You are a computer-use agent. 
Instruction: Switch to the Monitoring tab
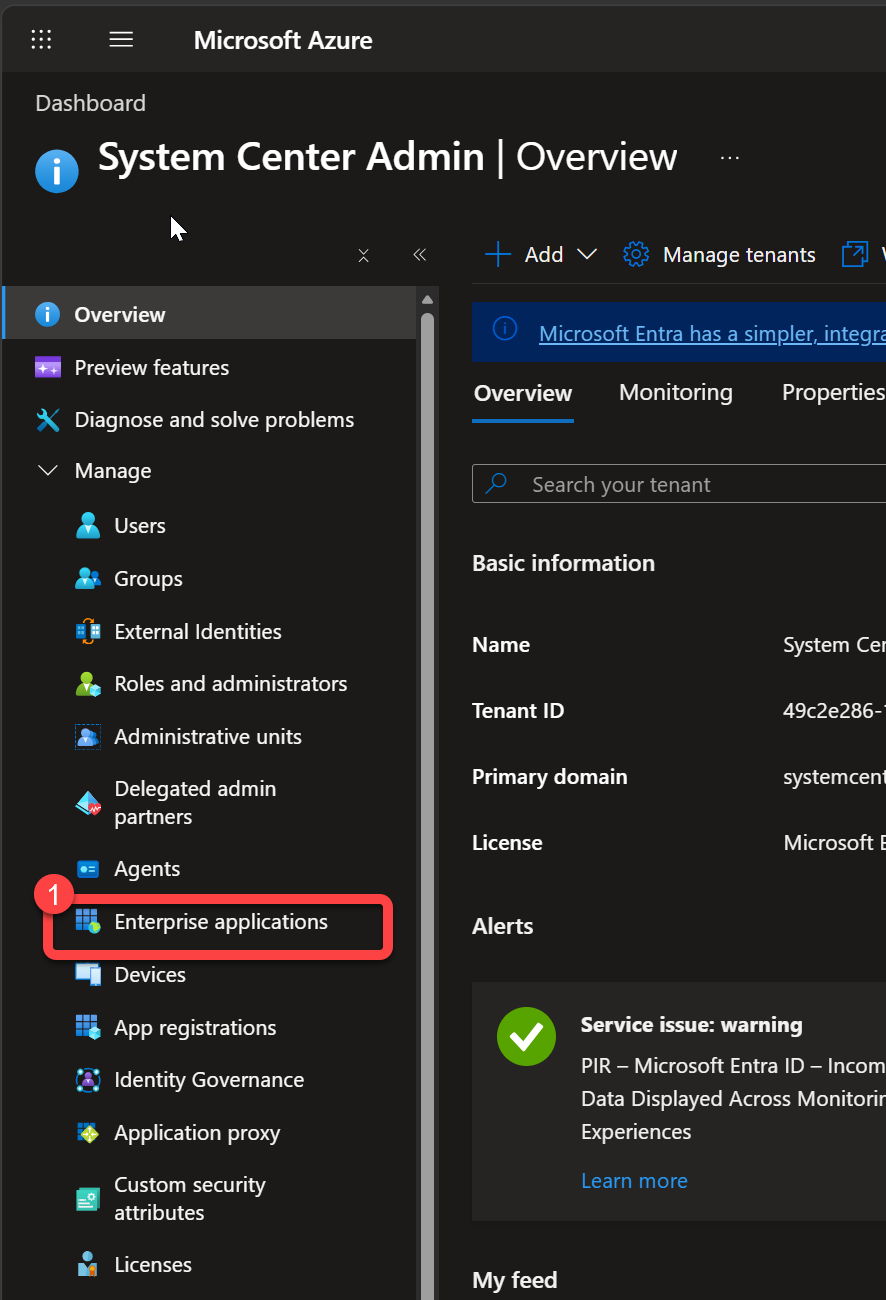(x=676, y=392)
